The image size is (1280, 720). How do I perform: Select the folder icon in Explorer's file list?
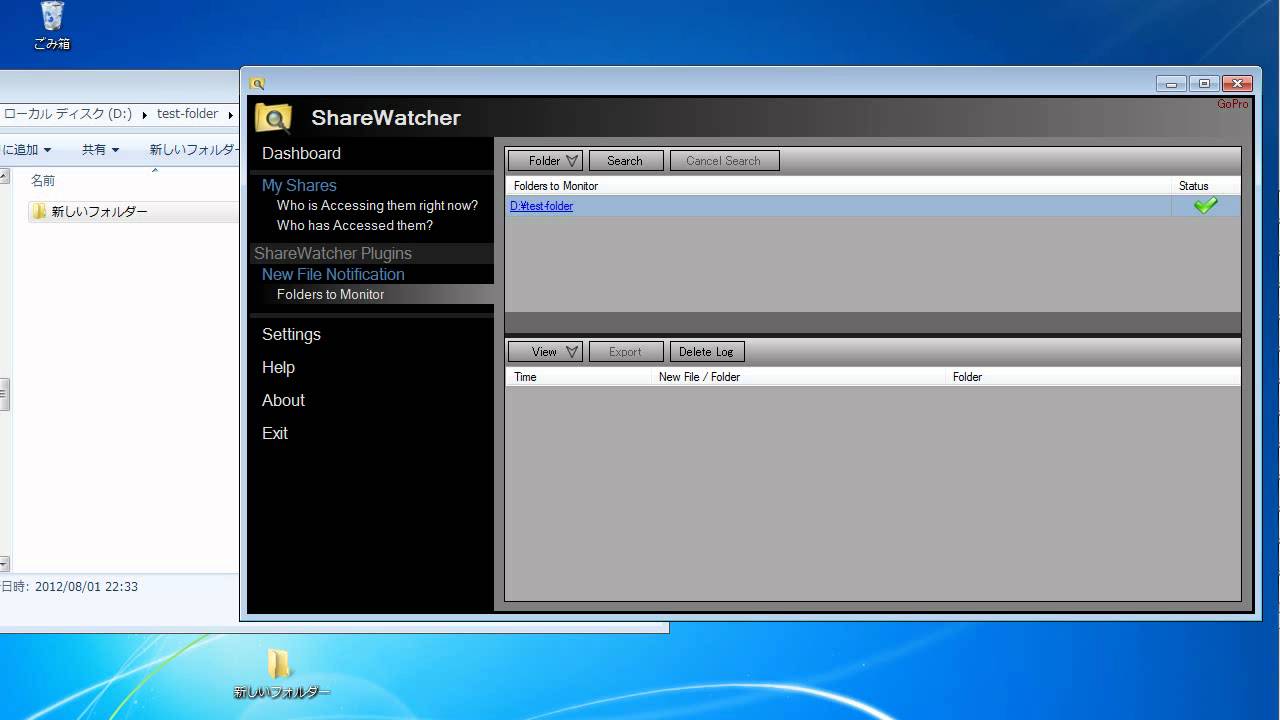point(39,212)
